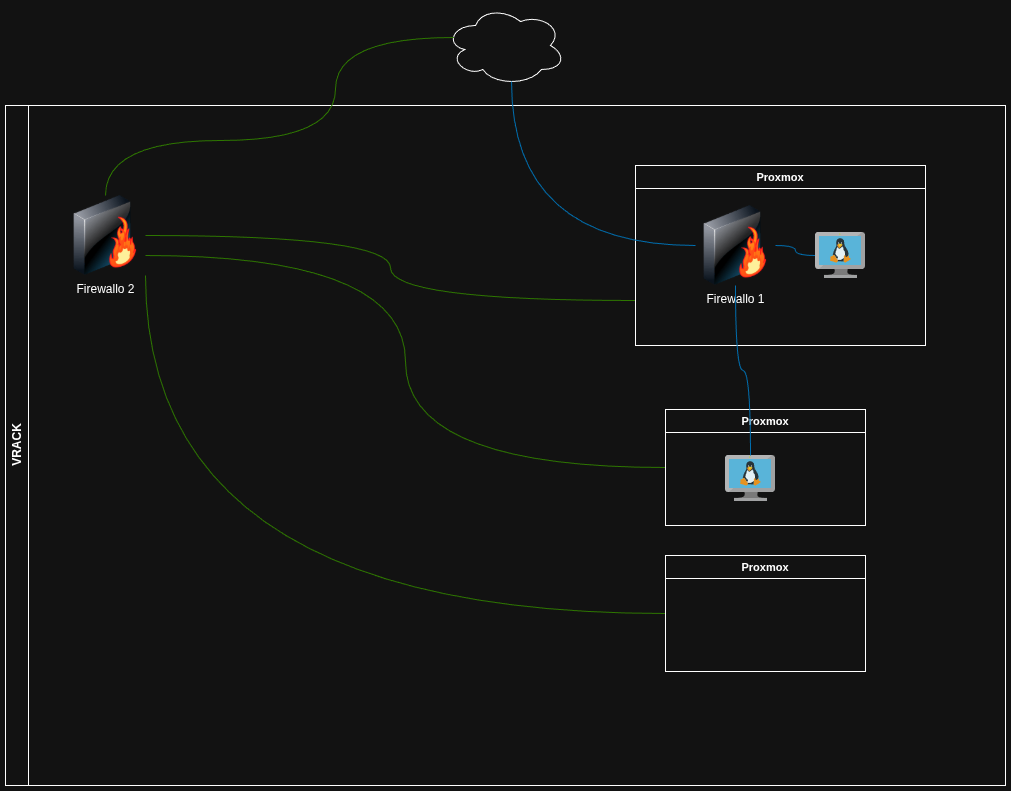1011x791 pixels.
Task: Select the middle Proxmox container header
Action: pyautogui.click(x=765, y=421)
